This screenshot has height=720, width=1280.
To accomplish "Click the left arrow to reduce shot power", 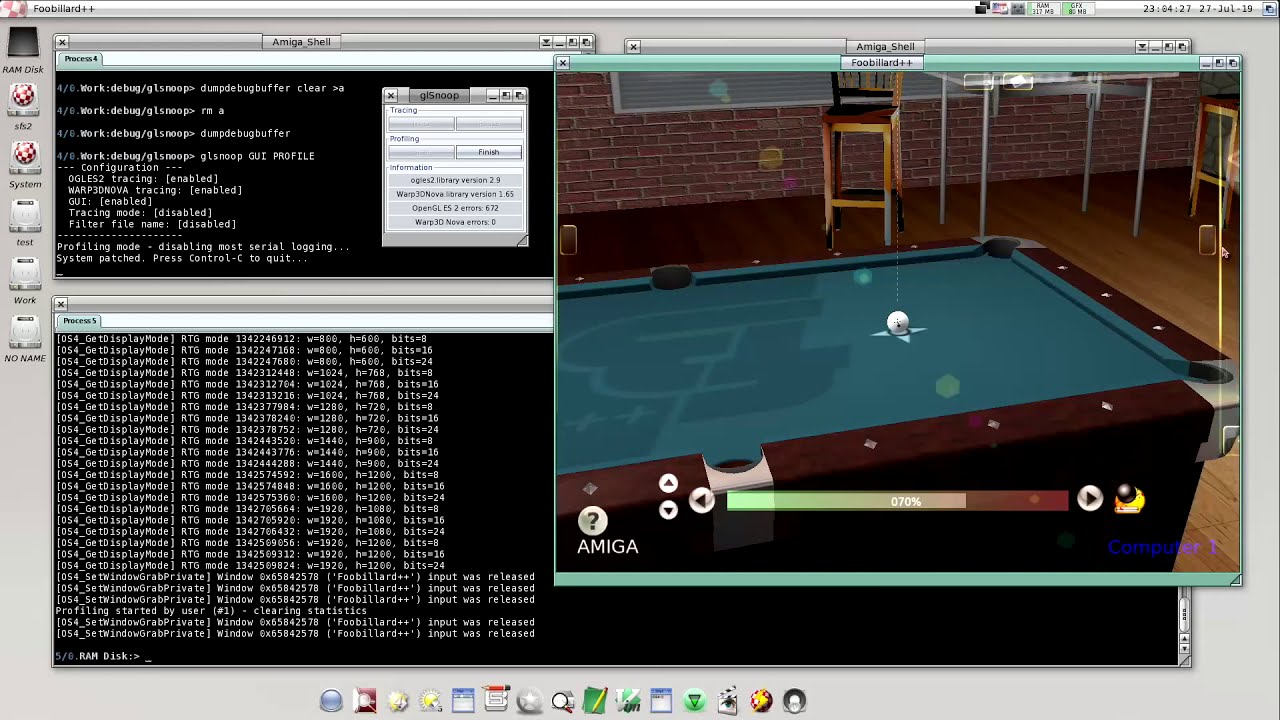I will pos(702,499).
